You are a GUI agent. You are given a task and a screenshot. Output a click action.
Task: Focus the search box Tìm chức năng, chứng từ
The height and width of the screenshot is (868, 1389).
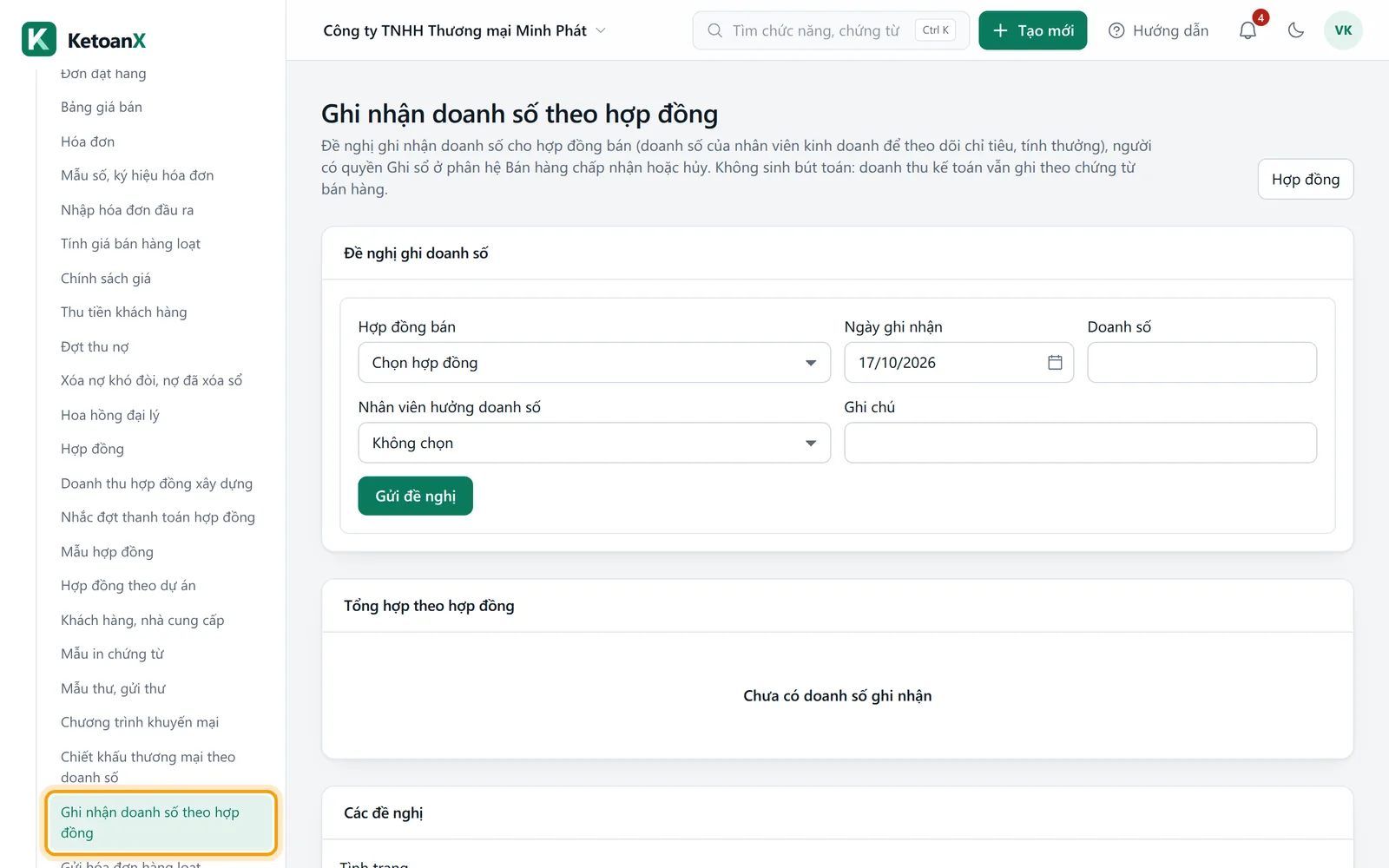pos(831,30)
